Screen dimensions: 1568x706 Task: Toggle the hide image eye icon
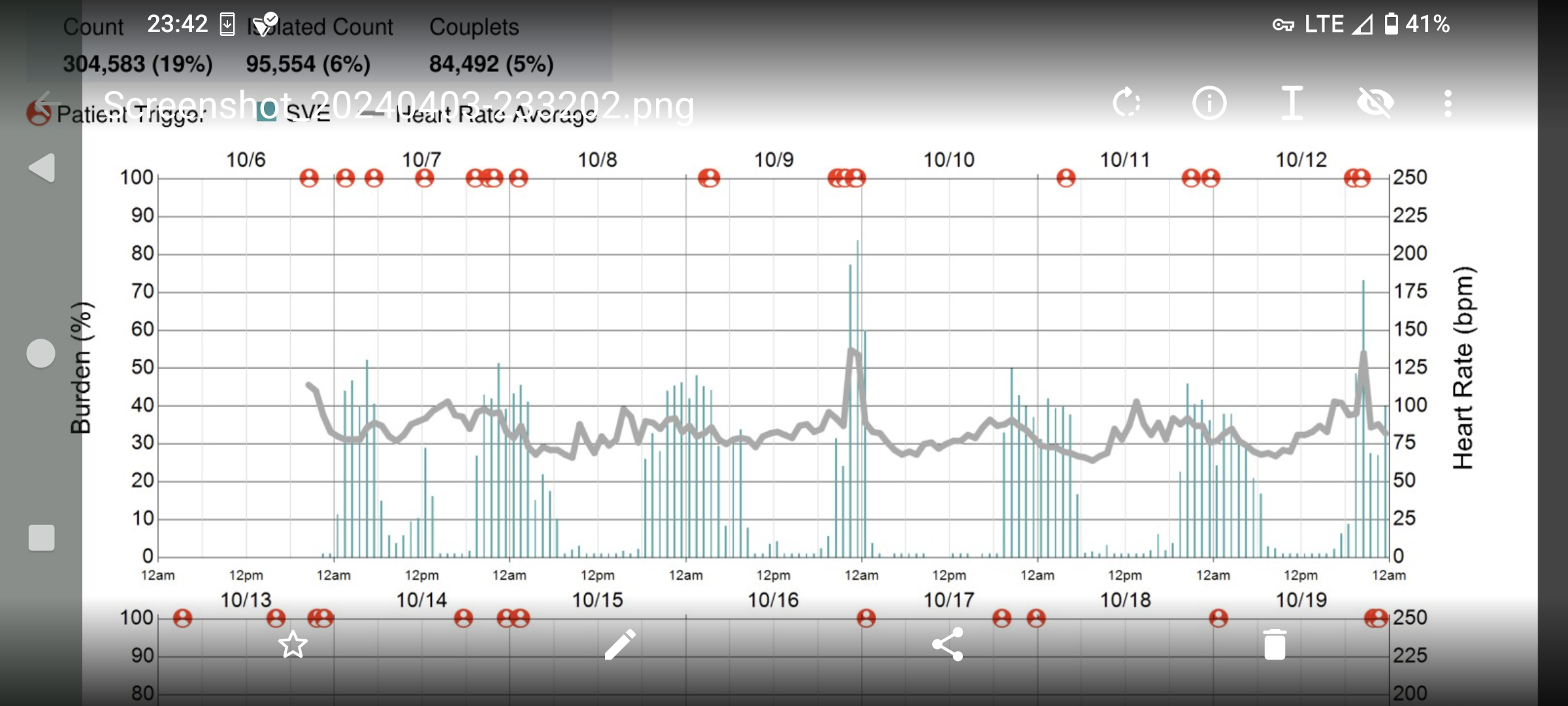(x=1375, y=103)
